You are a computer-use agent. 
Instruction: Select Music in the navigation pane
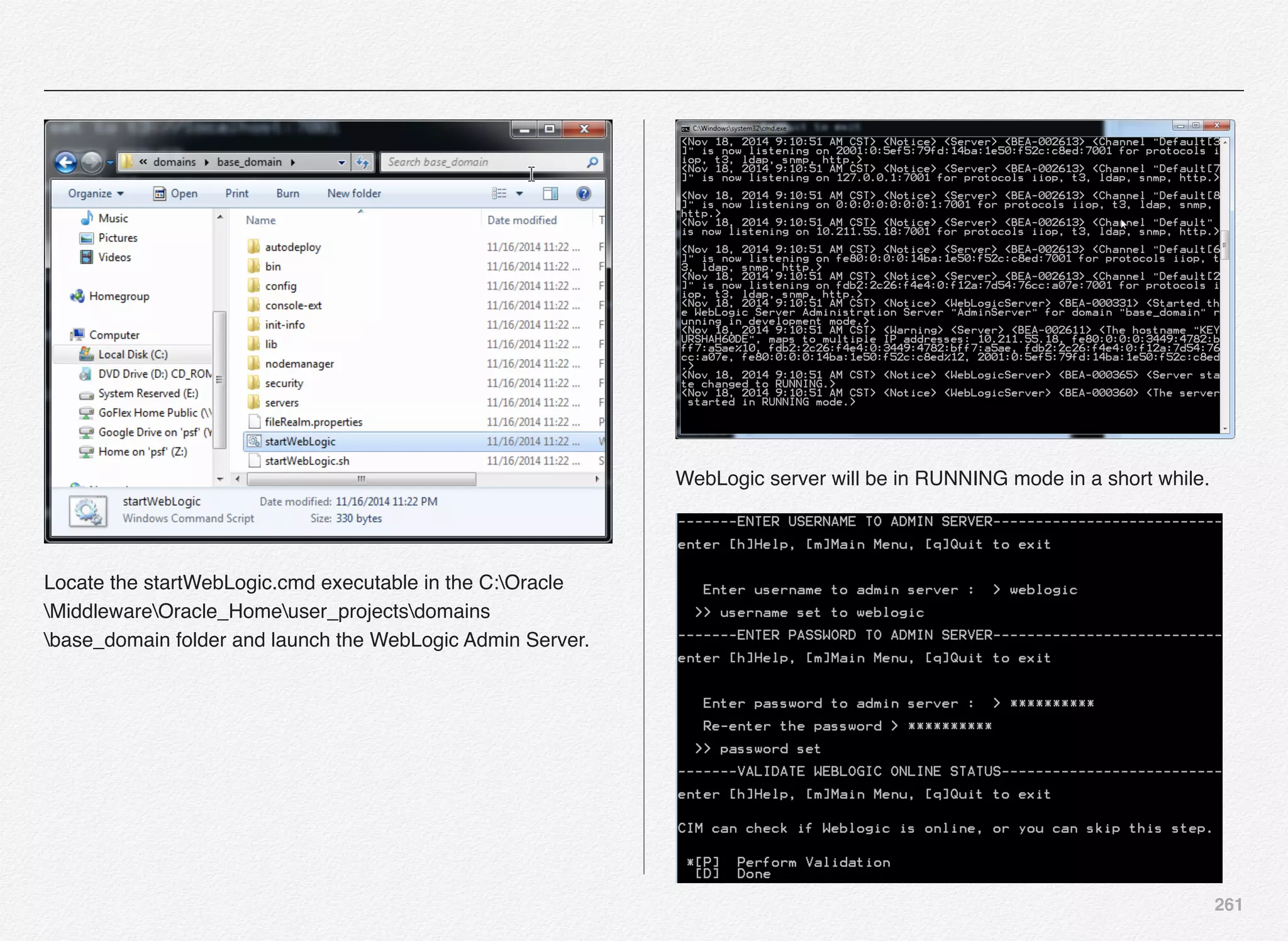pyautogui.click(x=105, y=218)
